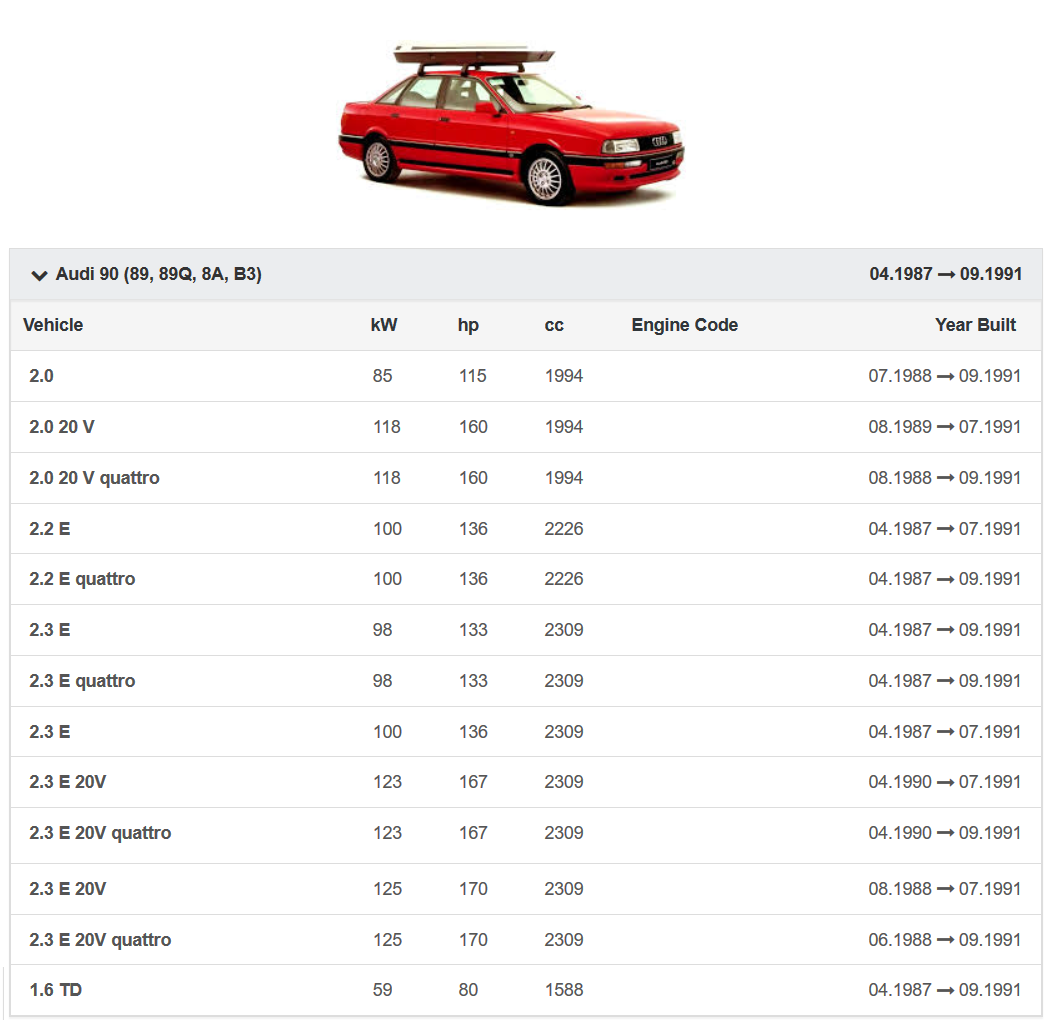Click the 80 hp value in 1.6 TD row
1056x1020 pixels.
click(x=468, y=990)
